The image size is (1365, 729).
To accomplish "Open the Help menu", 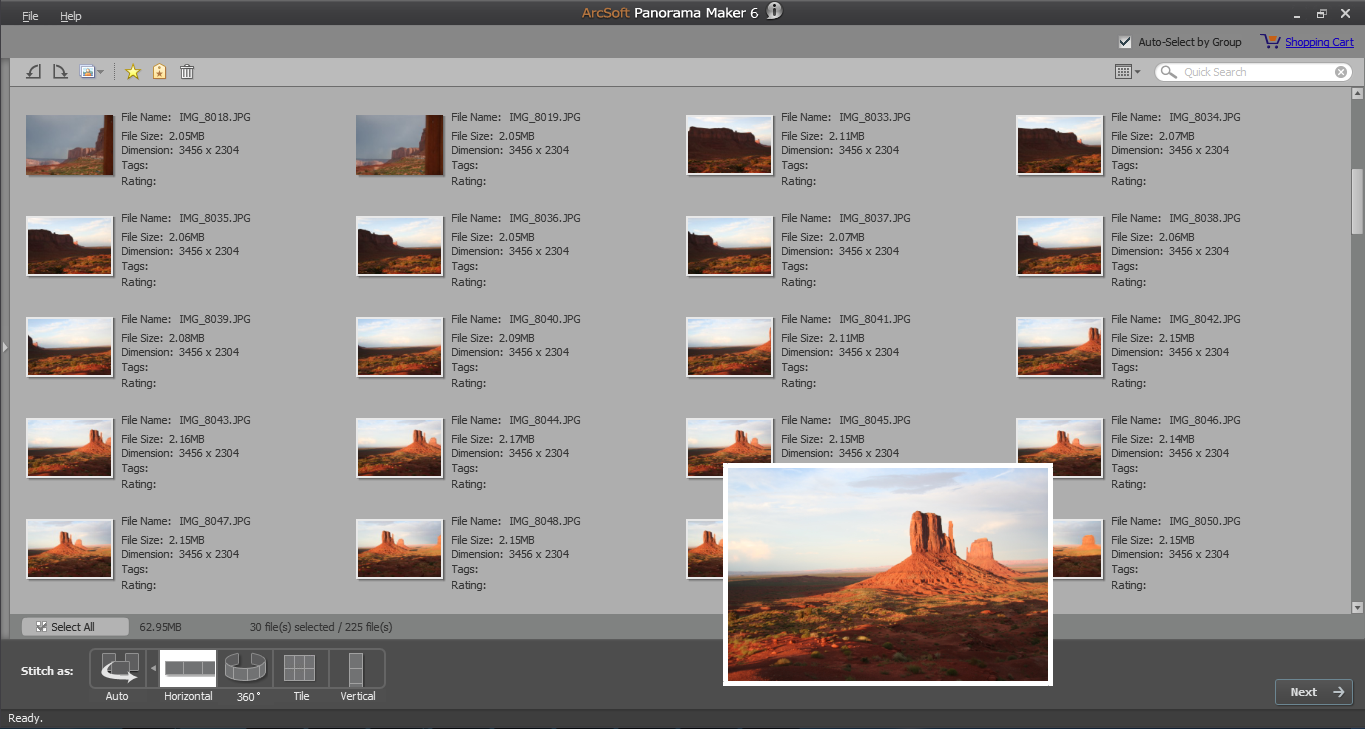I will (70, 16).
